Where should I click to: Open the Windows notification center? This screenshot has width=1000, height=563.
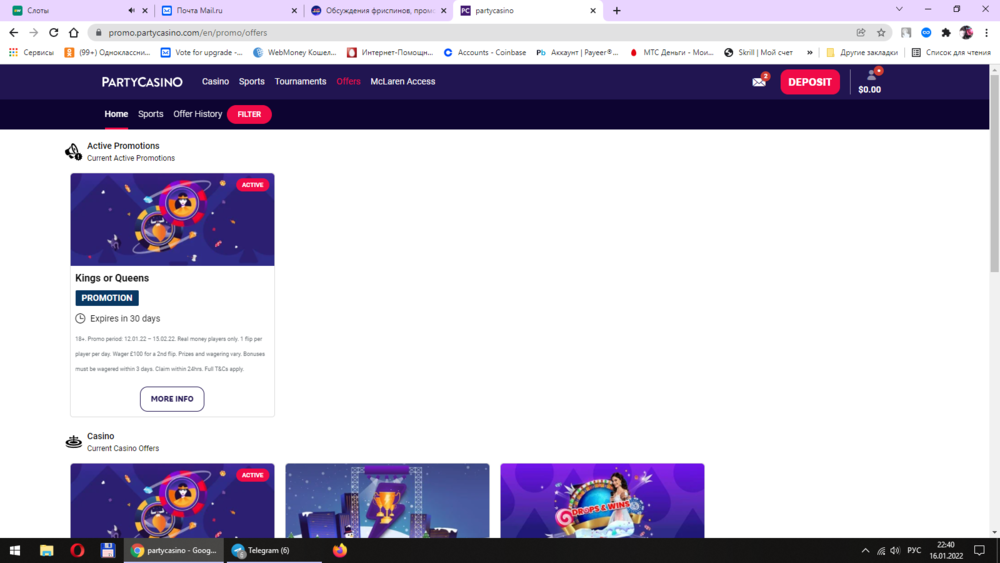tap(980, 550)
